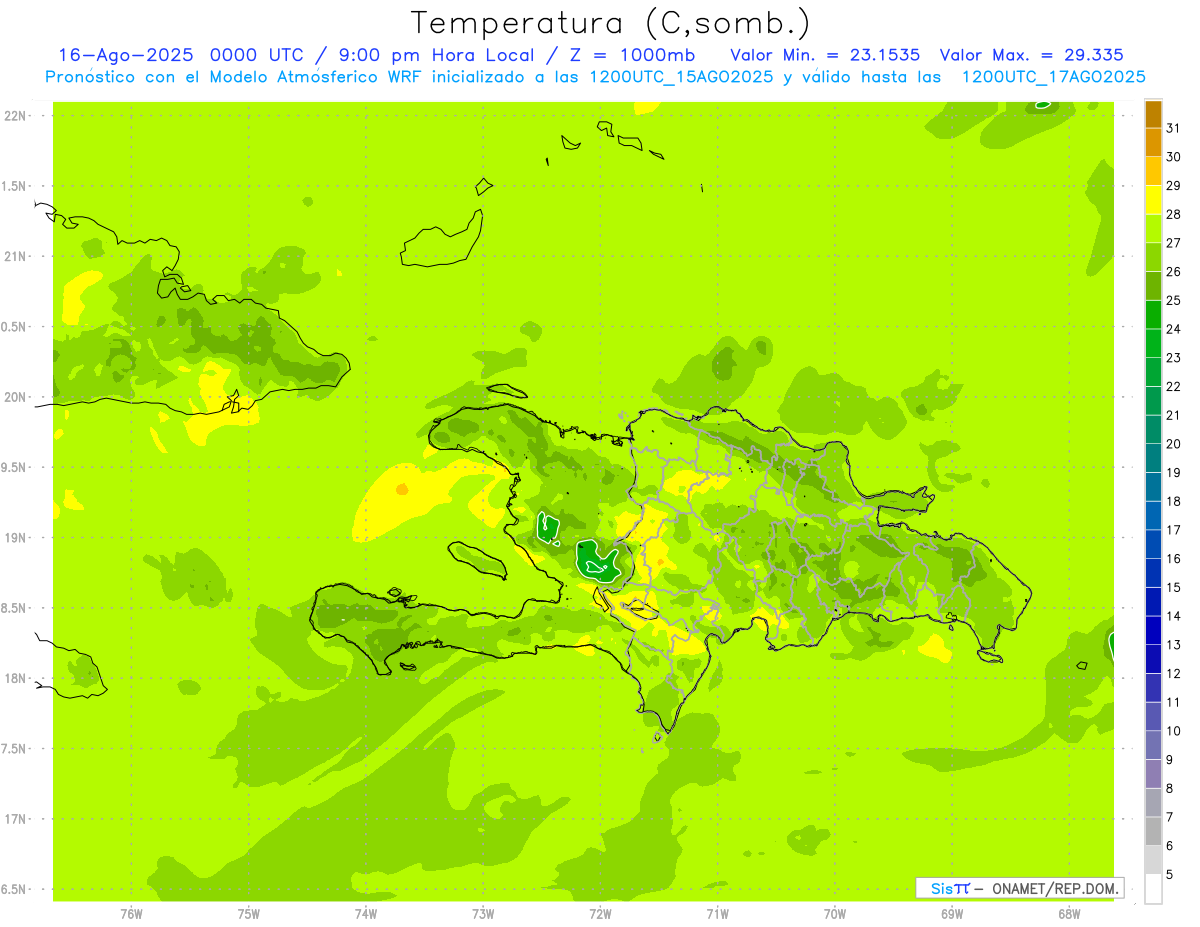1200x927 pixels.
Task: Click the legend value '23'
Action: click(x=1174, y=358)
